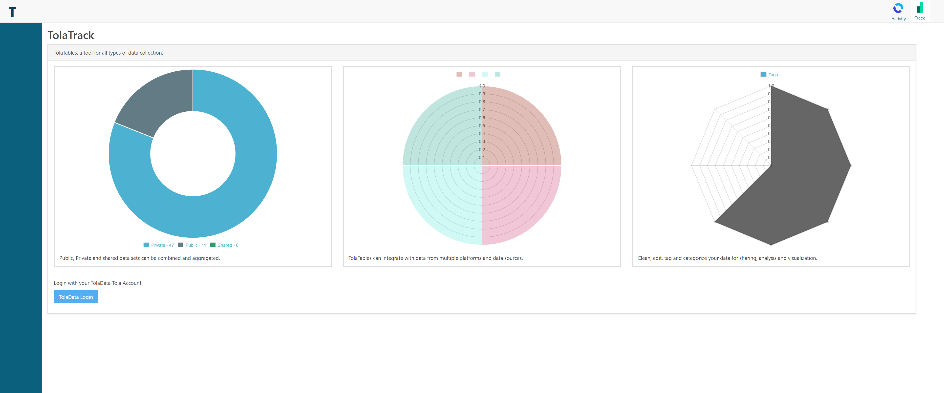Toggle the Shared legend in doughnut chart
Viewport: 944px width, 393px height.
click(x=225, y=245)
